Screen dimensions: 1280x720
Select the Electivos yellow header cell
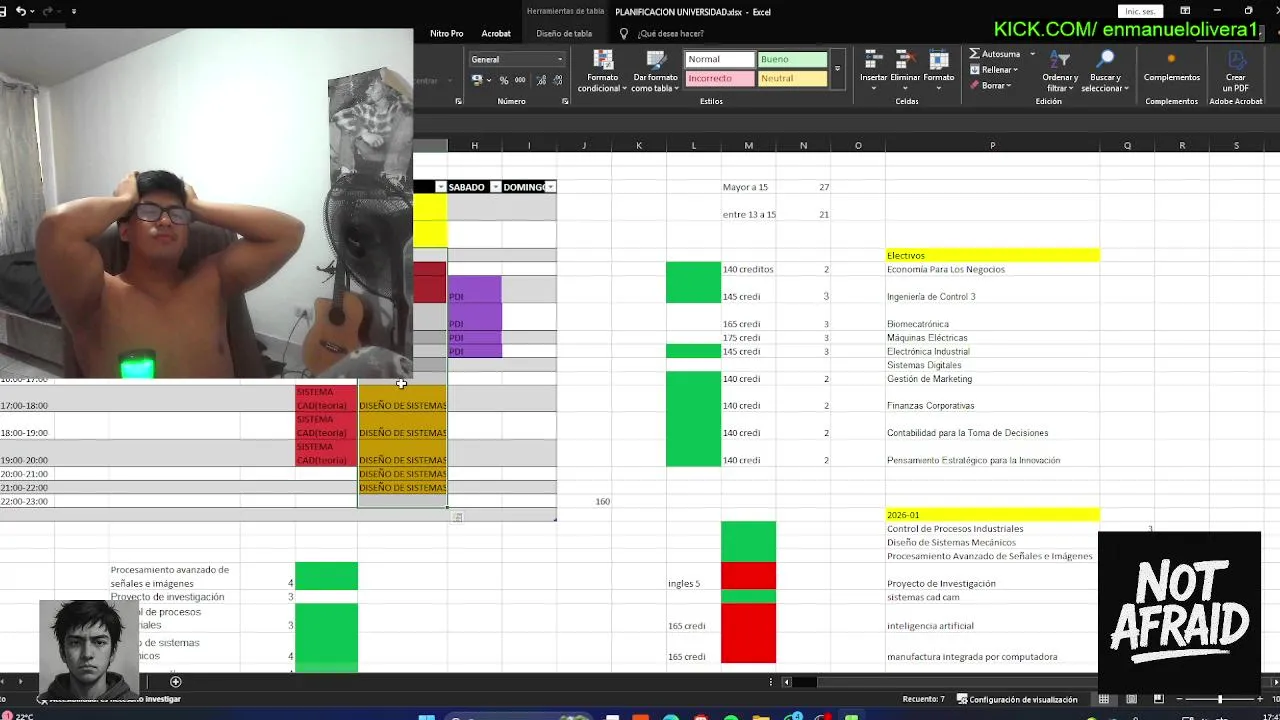pyautogui.click(x=992, y=255)
